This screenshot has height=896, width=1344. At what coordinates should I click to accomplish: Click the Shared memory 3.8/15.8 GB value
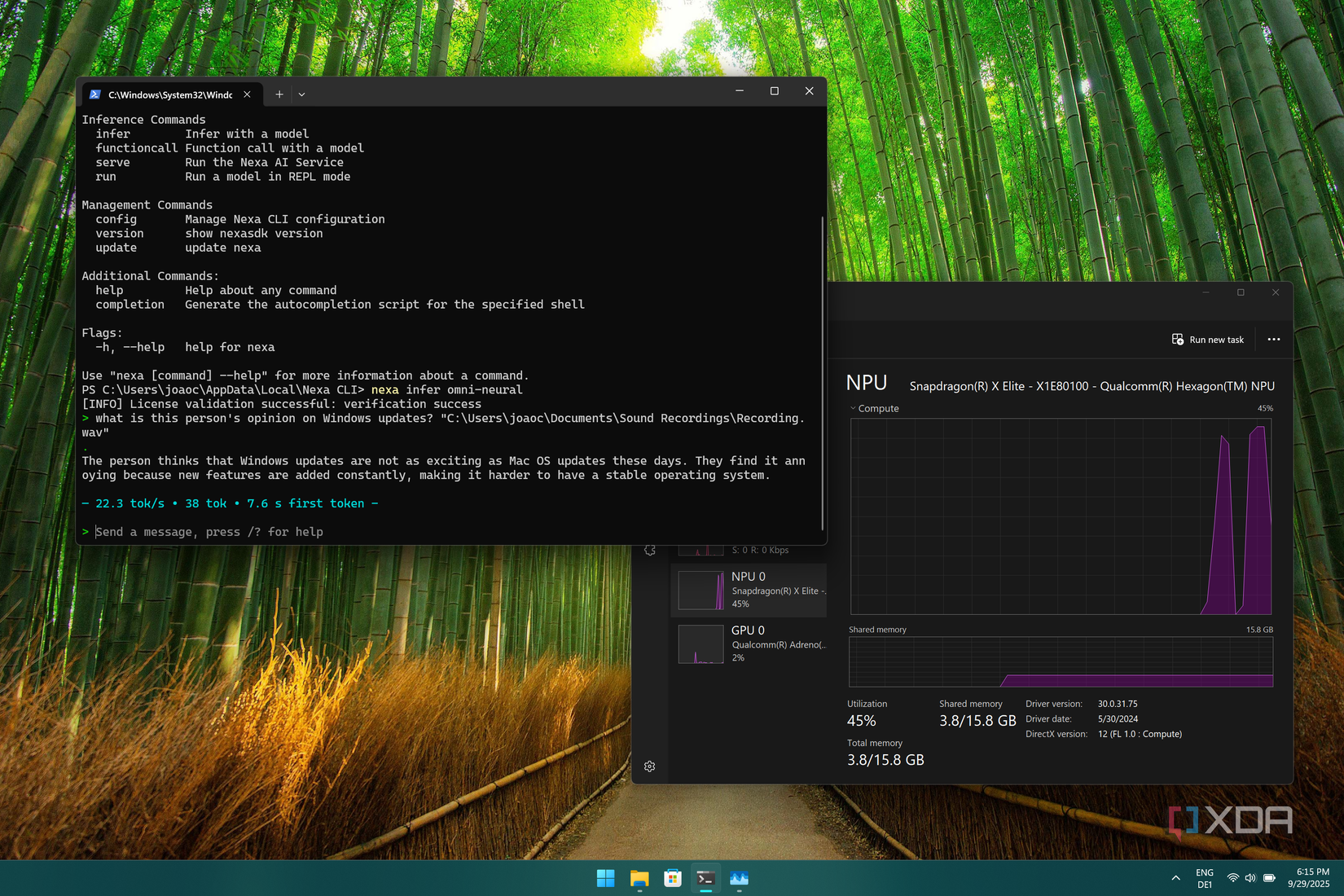point(977,721)
